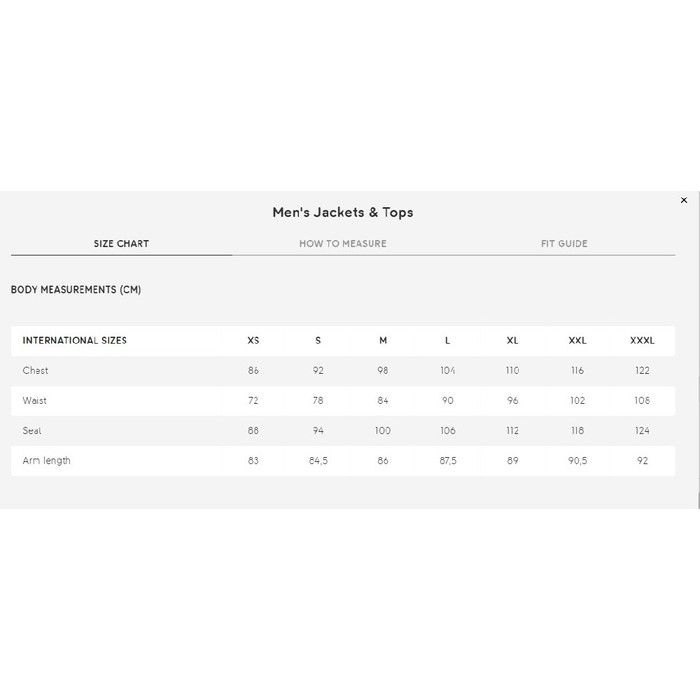Click the Body Measurements (CM) heading
The width and height of the screenshot is (700, 700).
click(x=76, y=290)
